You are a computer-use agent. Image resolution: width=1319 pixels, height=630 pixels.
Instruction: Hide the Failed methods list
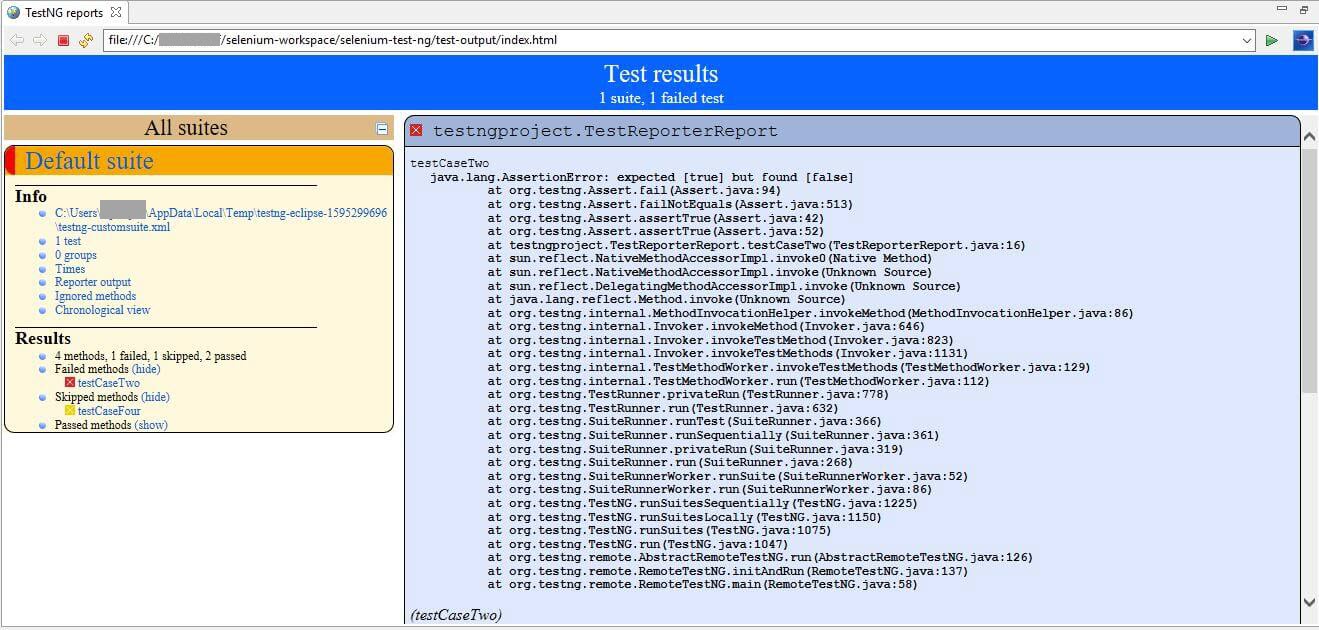146,369
